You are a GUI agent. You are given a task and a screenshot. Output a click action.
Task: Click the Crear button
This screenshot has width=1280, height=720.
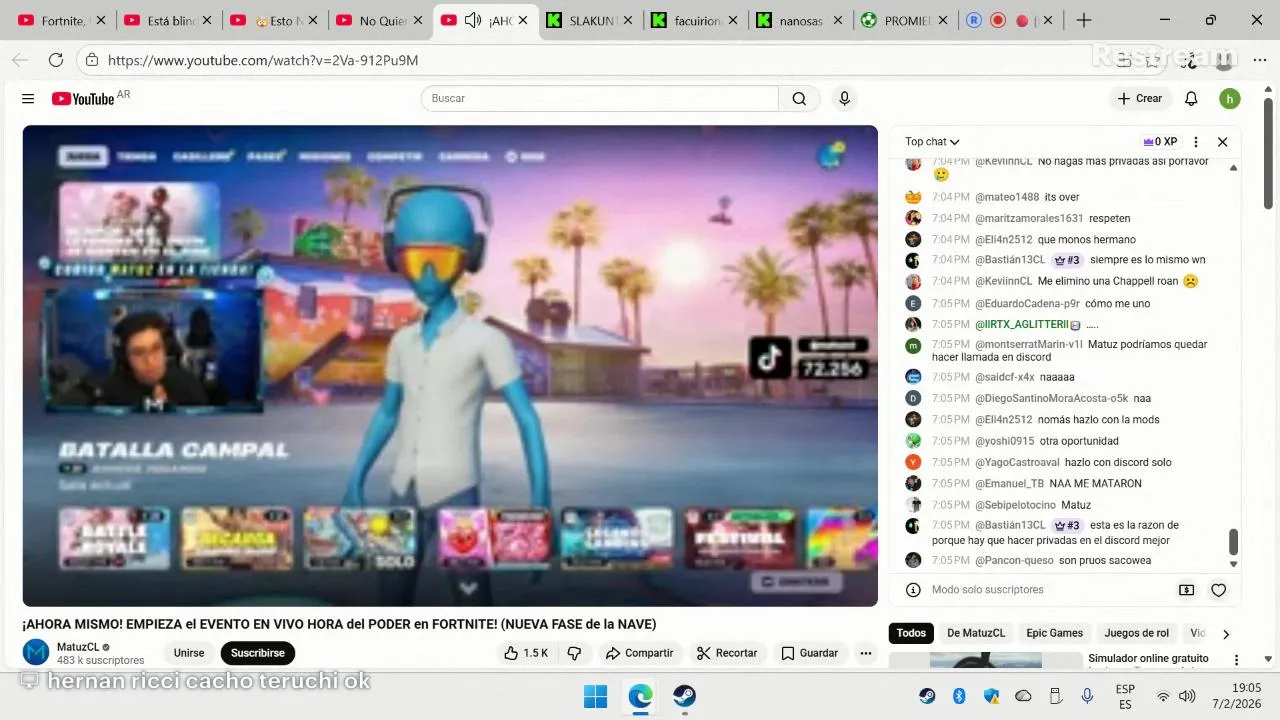(1140, 98)
